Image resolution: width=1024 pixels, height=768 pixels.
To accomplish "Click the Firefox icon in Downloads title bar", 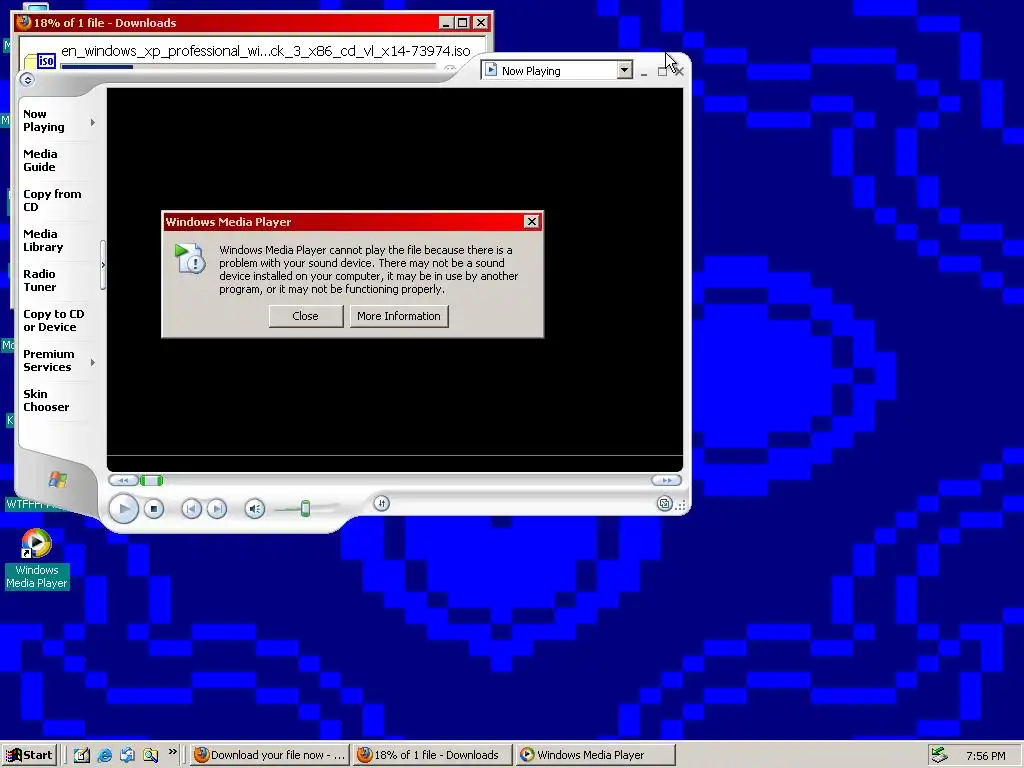I will click(24, 22).
